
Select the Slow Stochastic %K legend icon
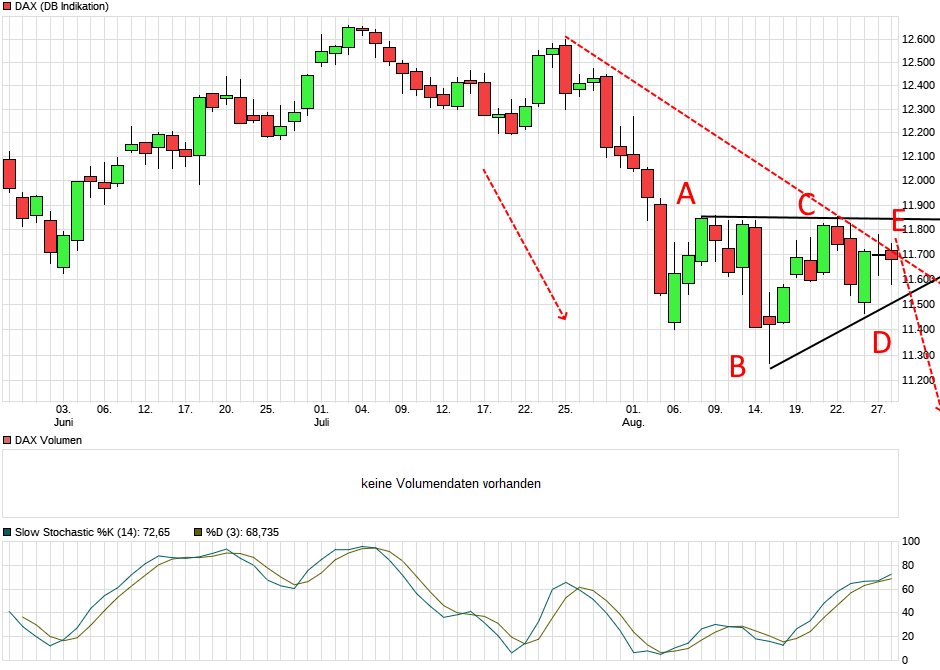6,530
